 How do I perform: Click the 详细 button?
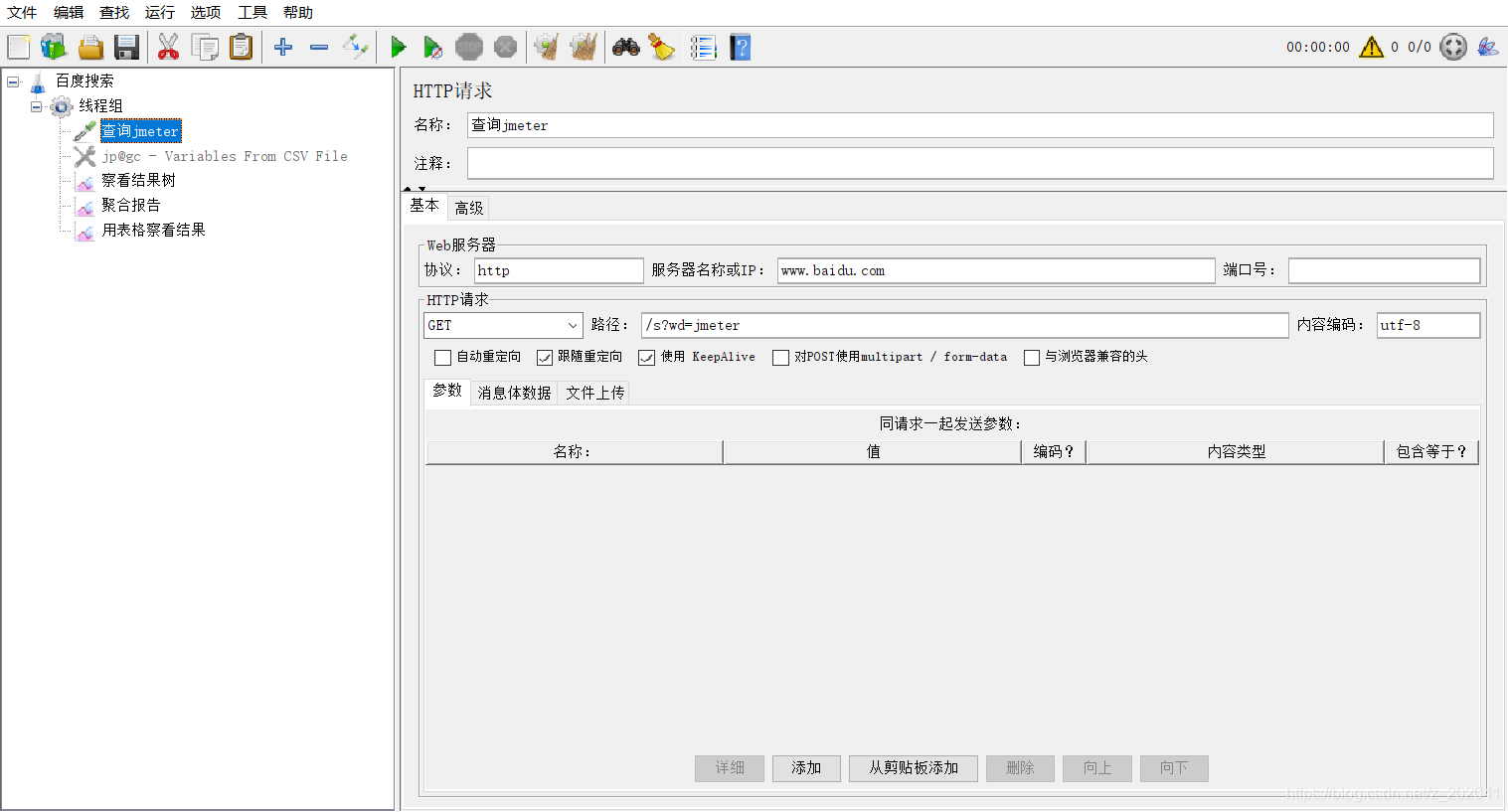click(730, 768)
